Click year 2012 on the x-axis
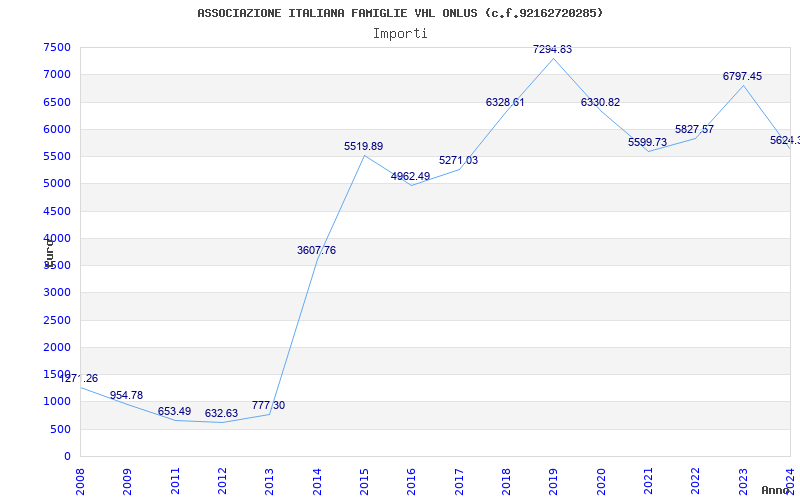This screenshot has height=500, width=800. (x=222, y=482)
